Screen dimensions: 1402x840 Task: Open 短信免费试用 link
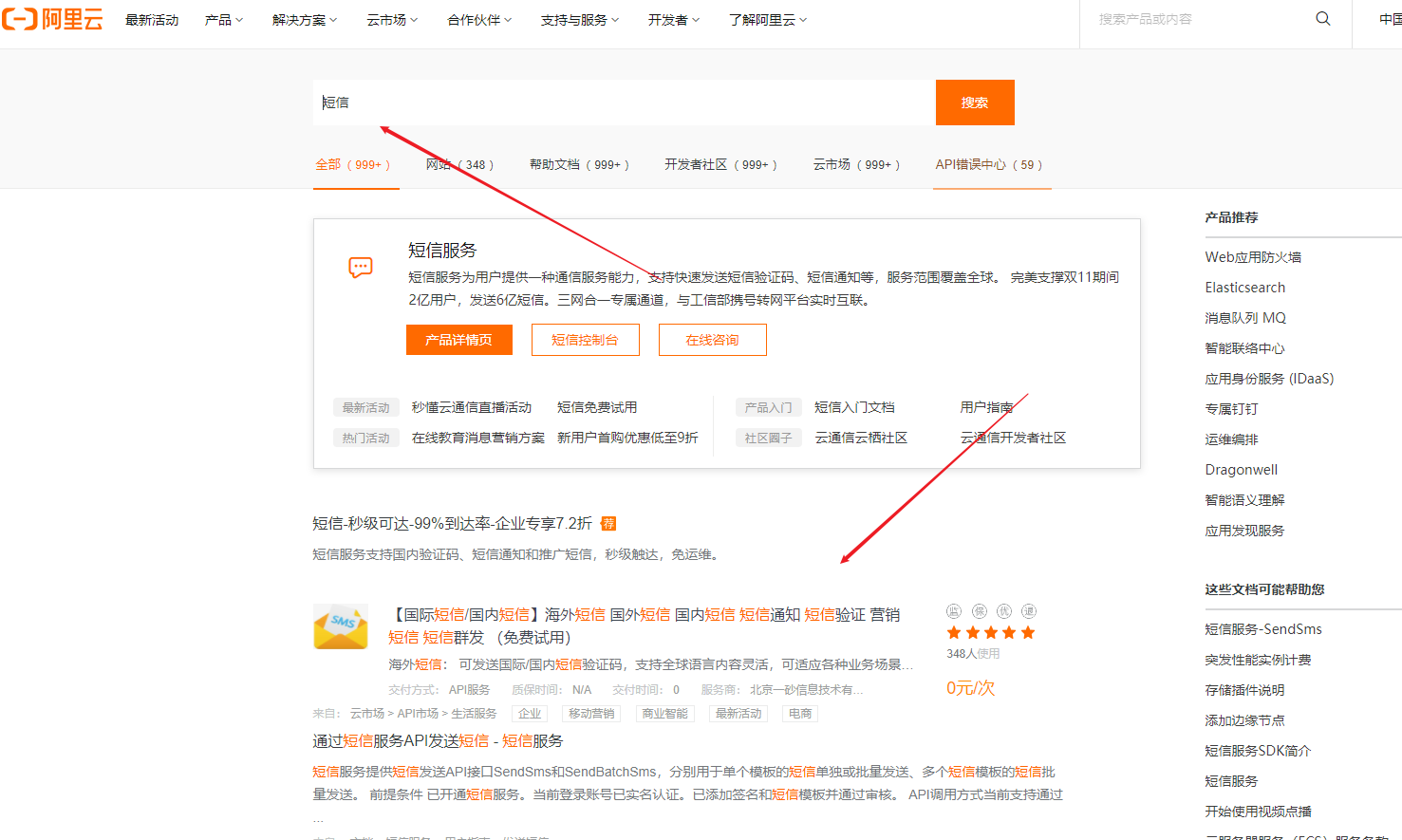click(597, 407)
